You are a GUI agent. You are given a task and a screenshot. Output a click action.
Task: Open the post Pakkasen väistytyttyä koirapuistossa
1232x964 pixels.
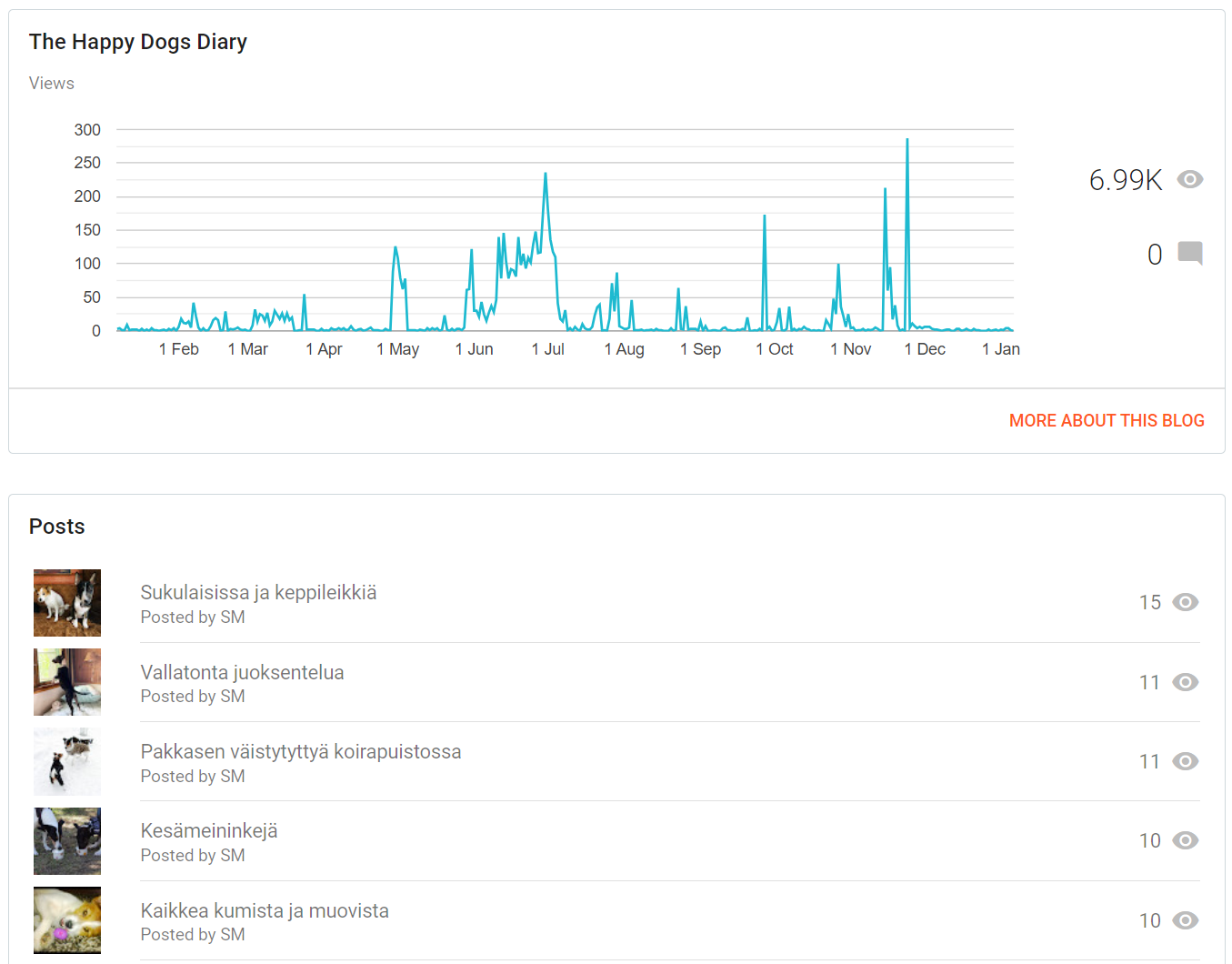click(300, 752)
